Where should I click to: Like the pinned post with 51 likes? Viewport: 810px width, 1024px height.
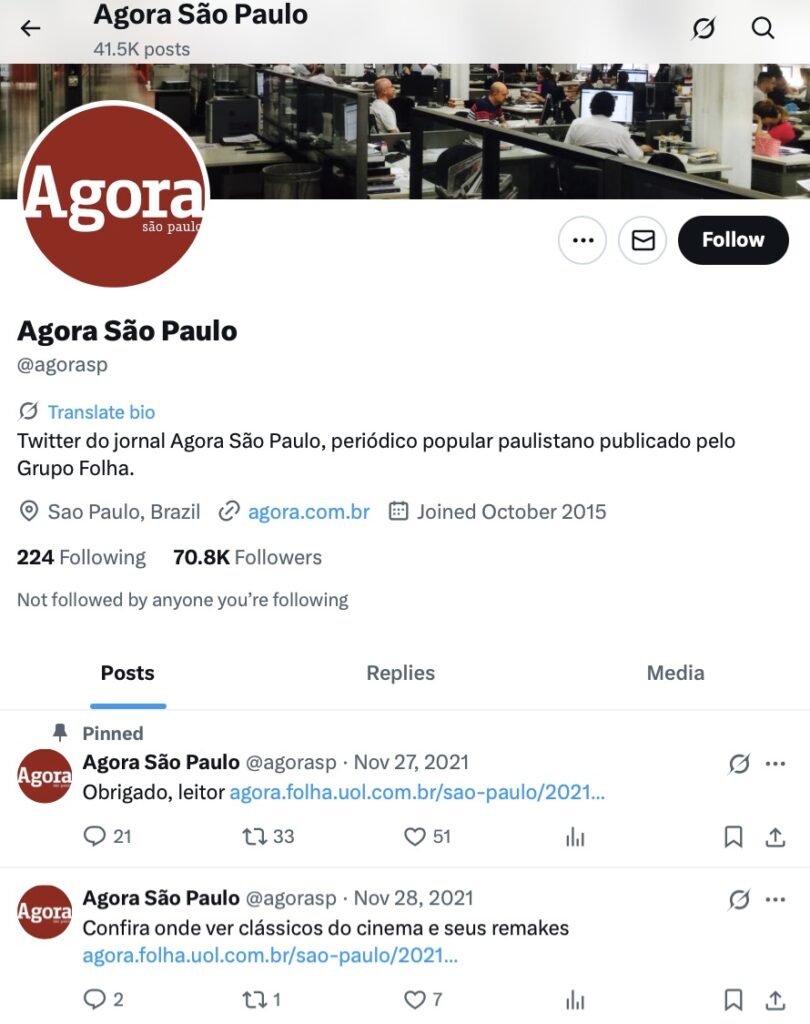click(427, 837)
